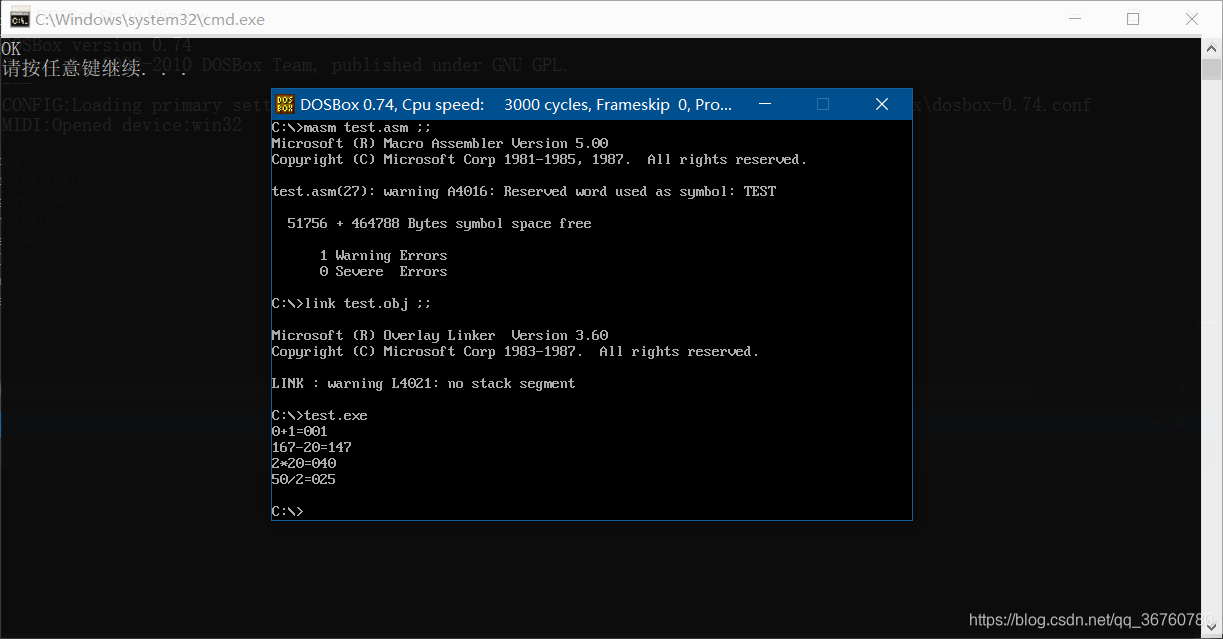Maximize the DOSBox 0.74 window
This screenshot has height=639, width=1223.
823,104
